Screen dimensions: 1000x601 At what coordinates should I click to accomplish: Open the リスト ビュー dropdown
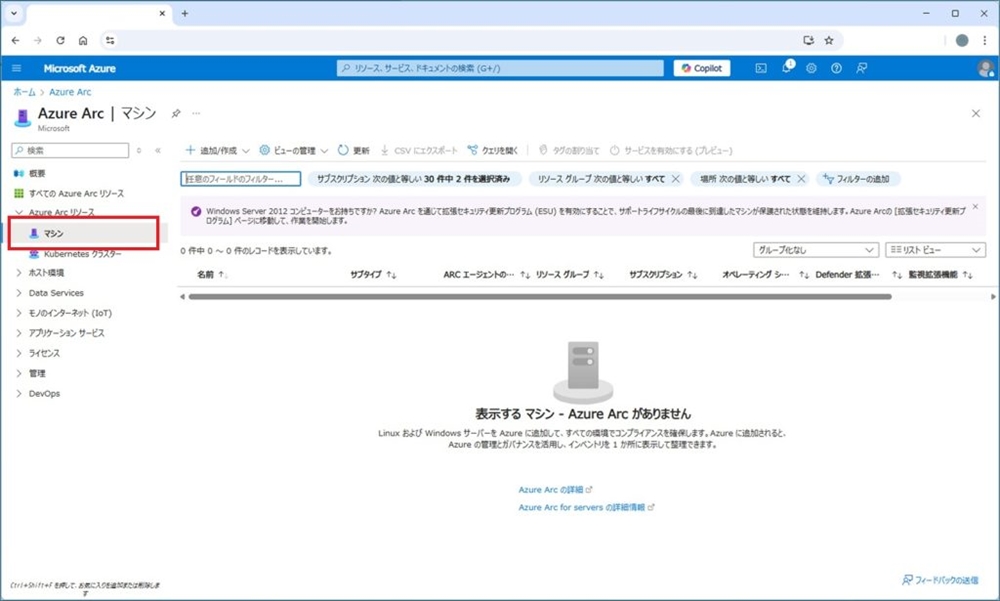(935, 250)
